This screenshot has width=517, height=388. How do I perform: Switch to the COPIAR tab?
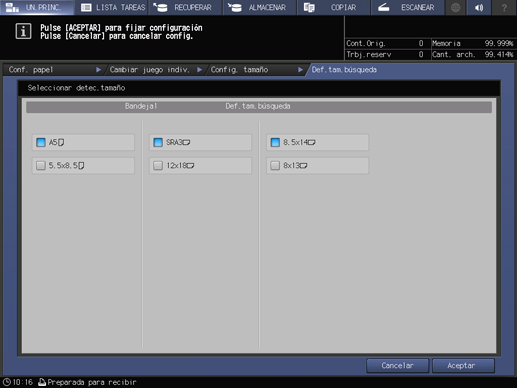pos(333,7)
